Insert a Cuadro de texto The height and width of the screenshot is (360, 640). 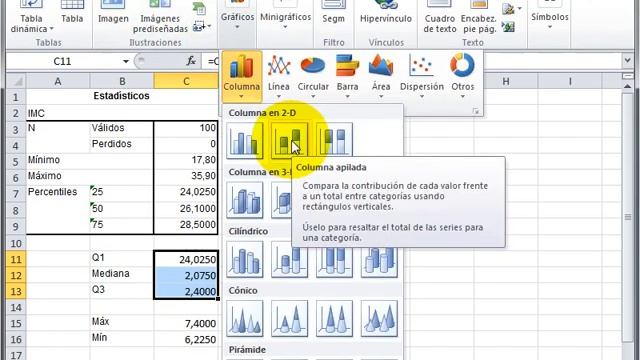440,17
